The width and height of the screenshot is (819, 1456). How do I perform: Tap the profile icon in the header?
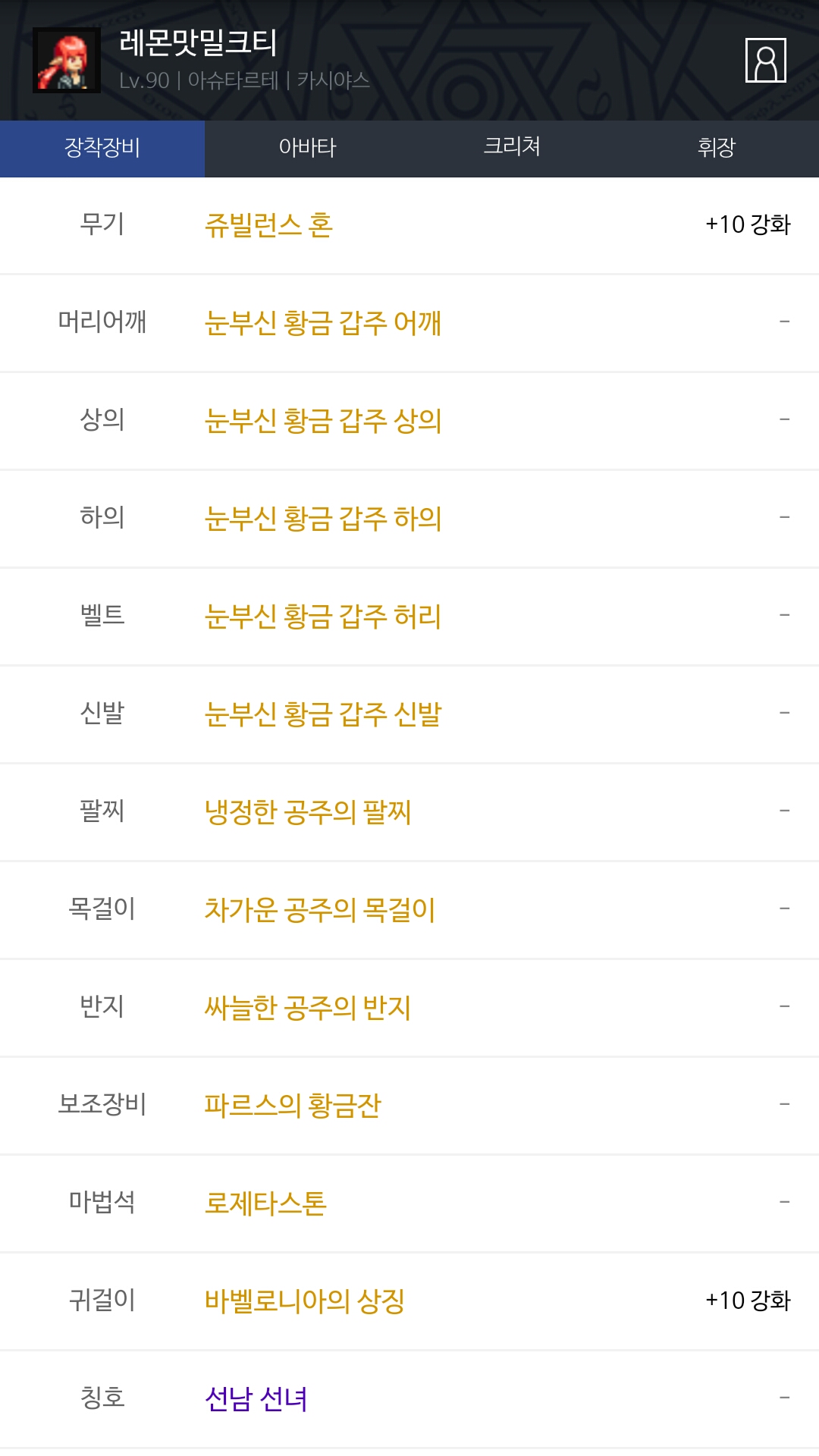[x=765, y=60]
